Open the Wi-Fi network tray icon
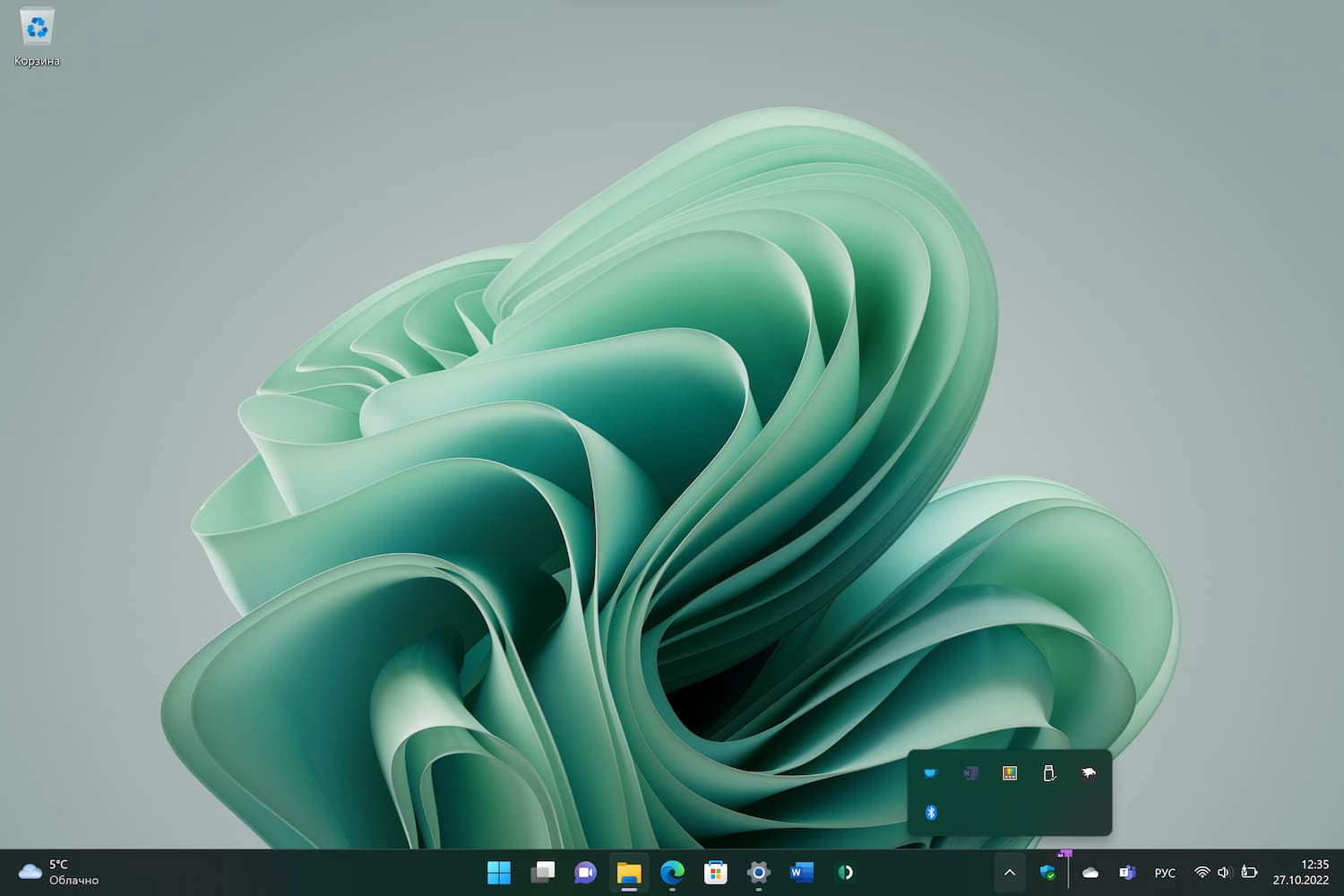 [x=1202, y=872]
